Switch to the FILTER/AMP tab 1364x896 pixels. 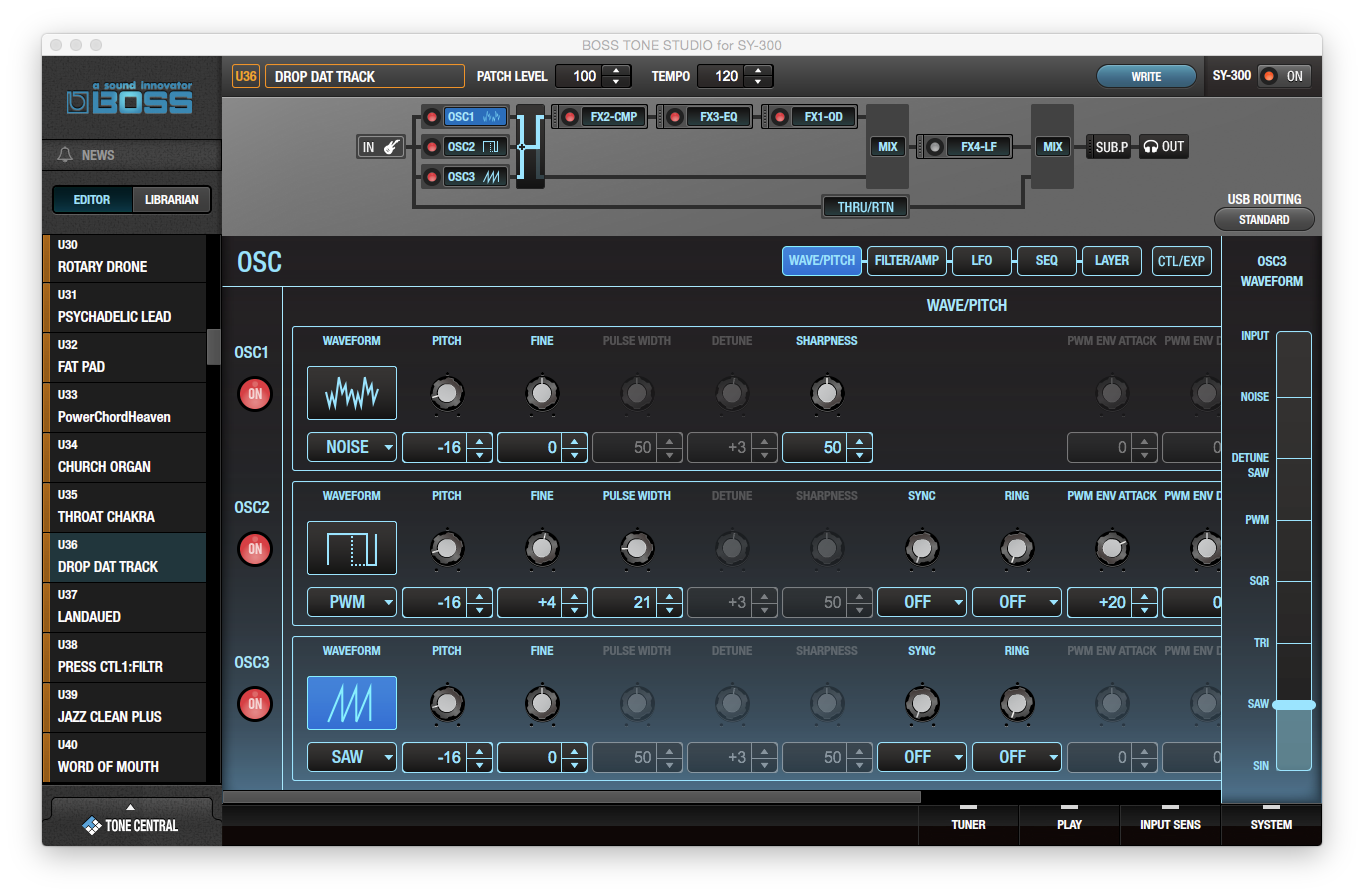[x=906, y=261]
